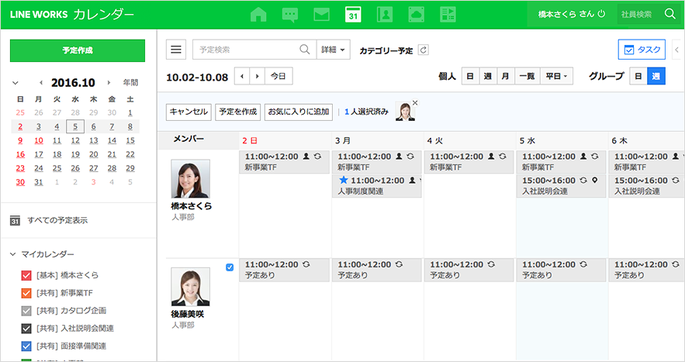Select group 週 view tab
Image resolution: width=685 pixels, height=362 pixels.
coord(656,76)
